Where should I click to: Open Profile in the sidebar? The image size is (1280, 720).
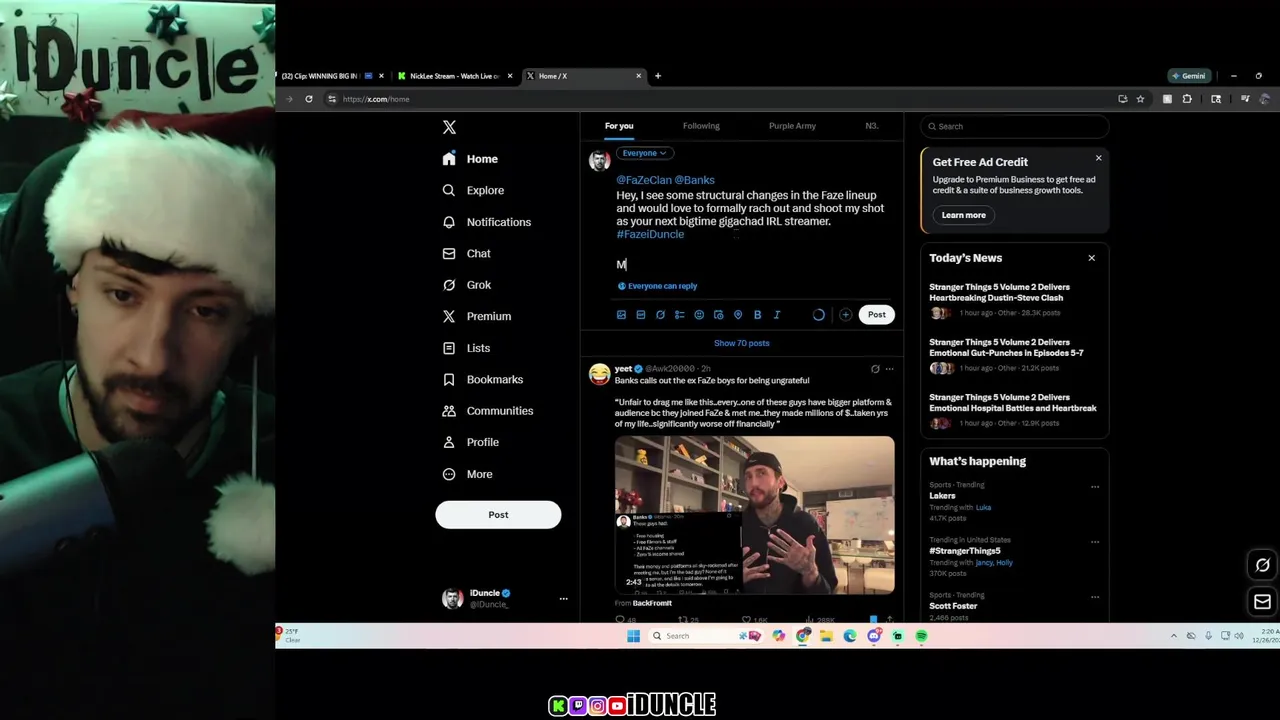click(471, 442)
